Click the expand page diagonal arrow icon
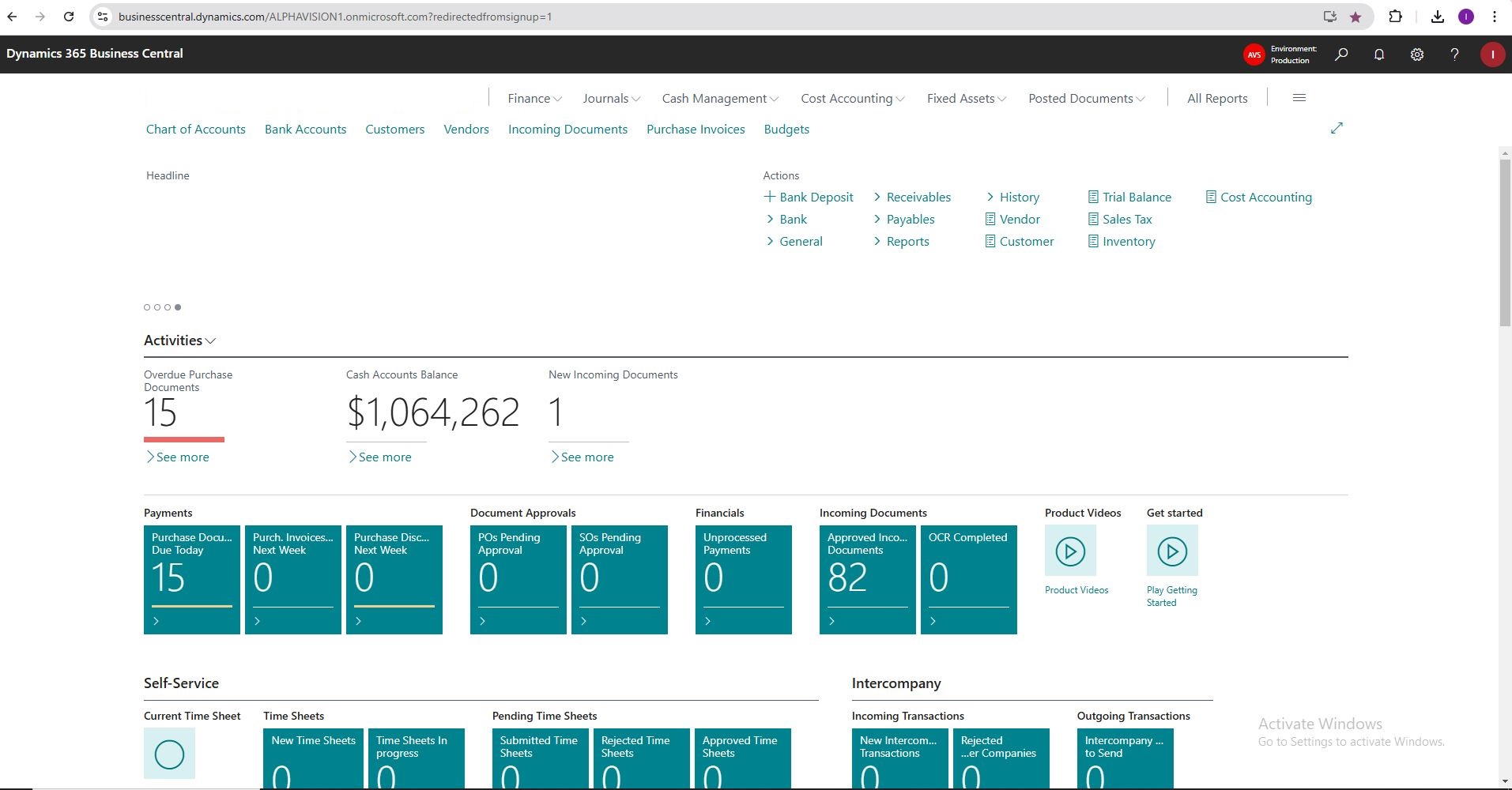Viewport: 1512px width, 790px height. [x=1337, y=128]
